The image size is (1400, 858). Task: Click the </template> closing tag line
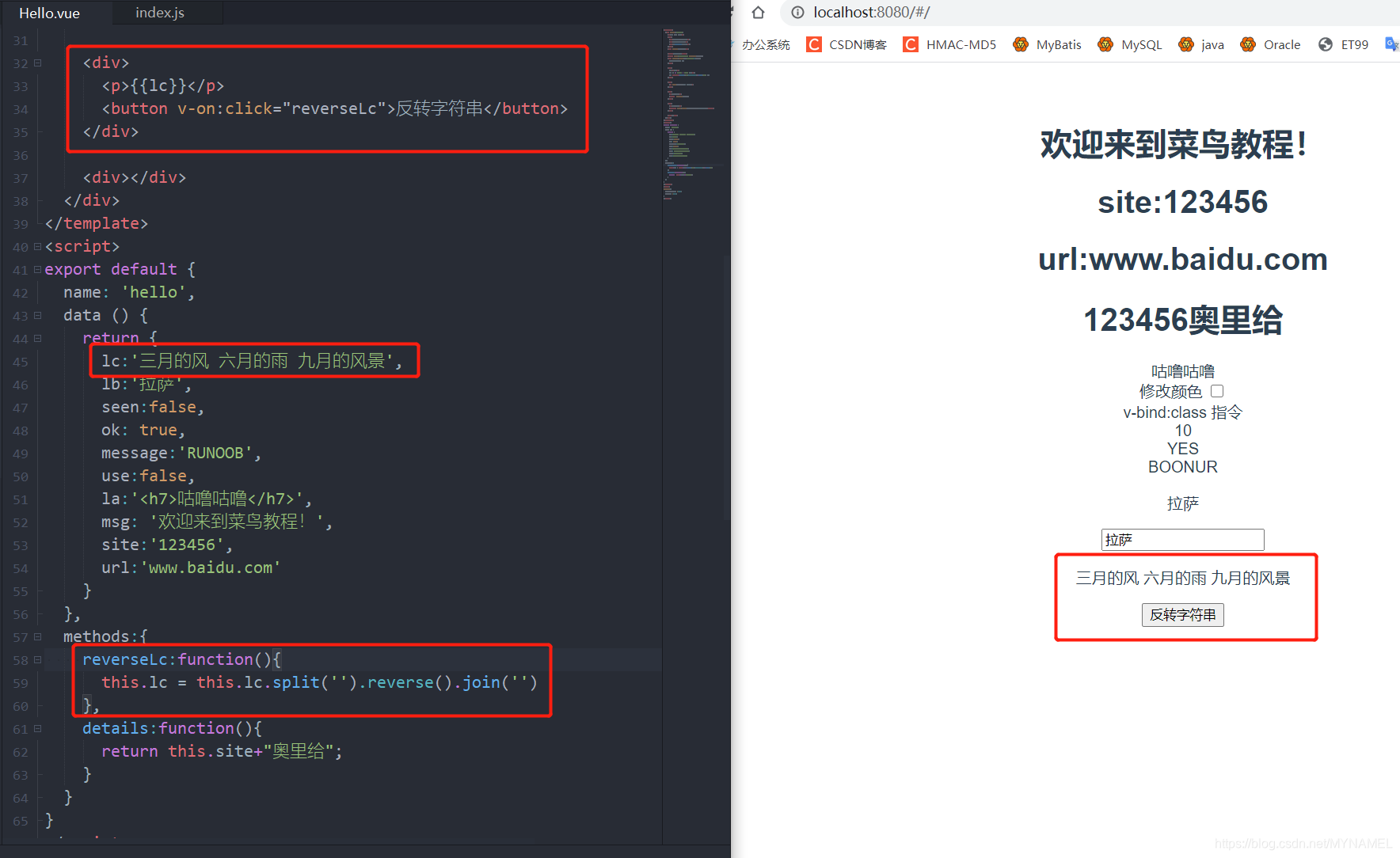point(97,224)
